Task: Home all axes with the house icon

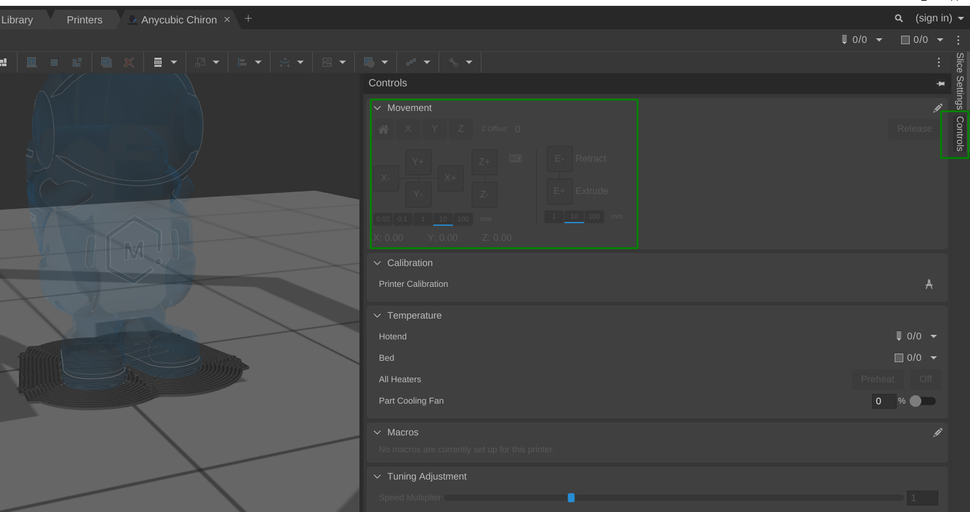Action: coord(383,129)
